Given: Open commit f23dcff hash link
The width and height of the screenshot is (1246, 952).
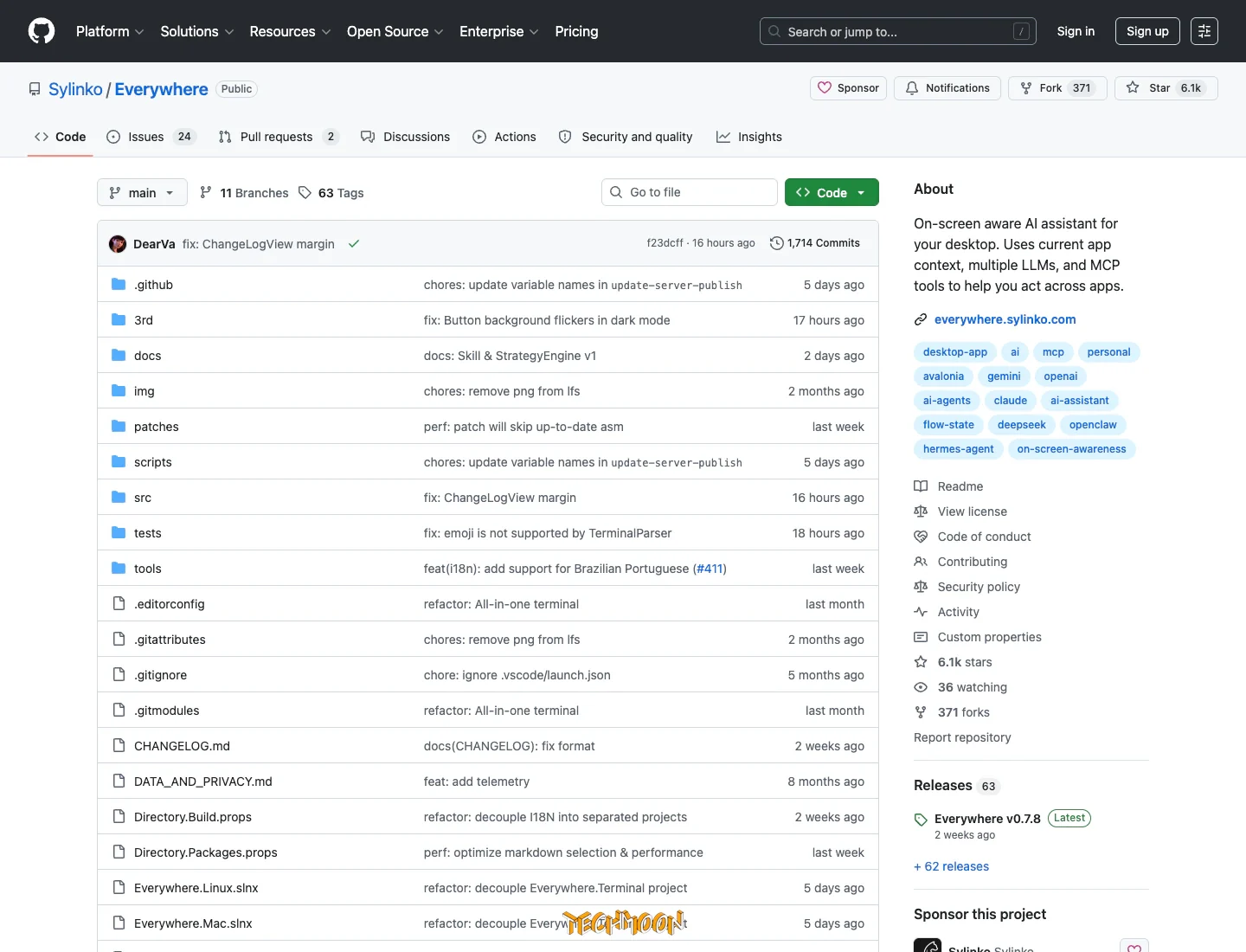Looking at the screenshot, I should (665, 243).
